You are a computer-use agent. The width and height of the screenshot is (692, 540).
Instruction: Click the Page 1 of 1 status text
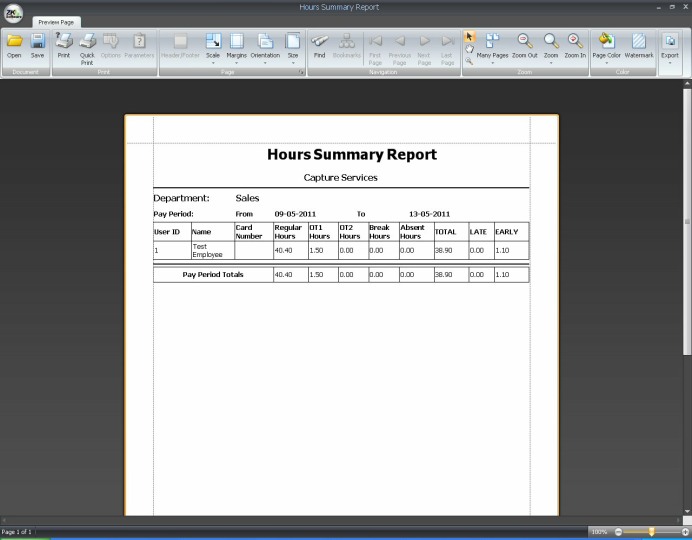(16, 532)
